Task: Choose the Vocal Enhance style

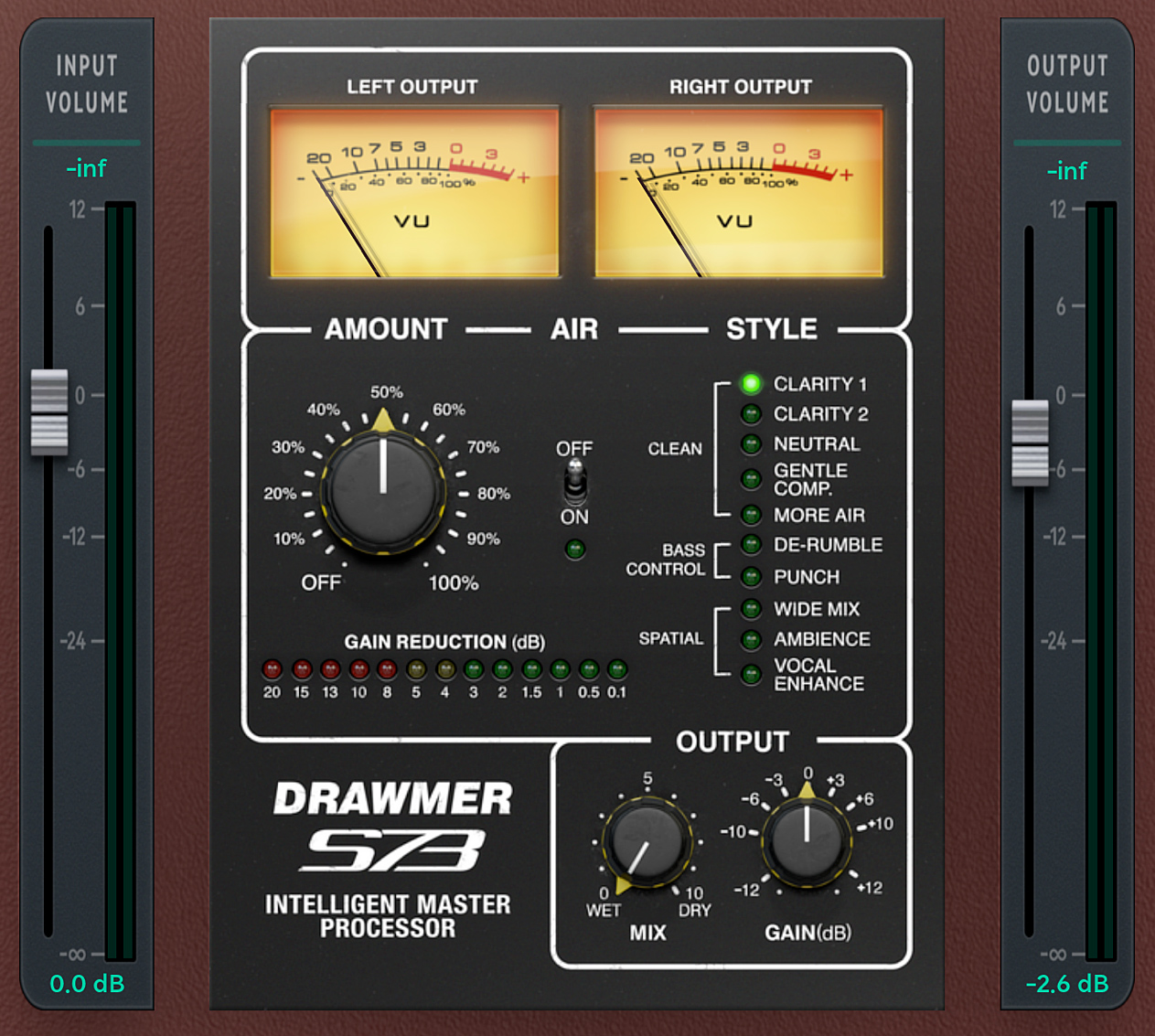Action: pyautogui.click(x=751, y=675)
